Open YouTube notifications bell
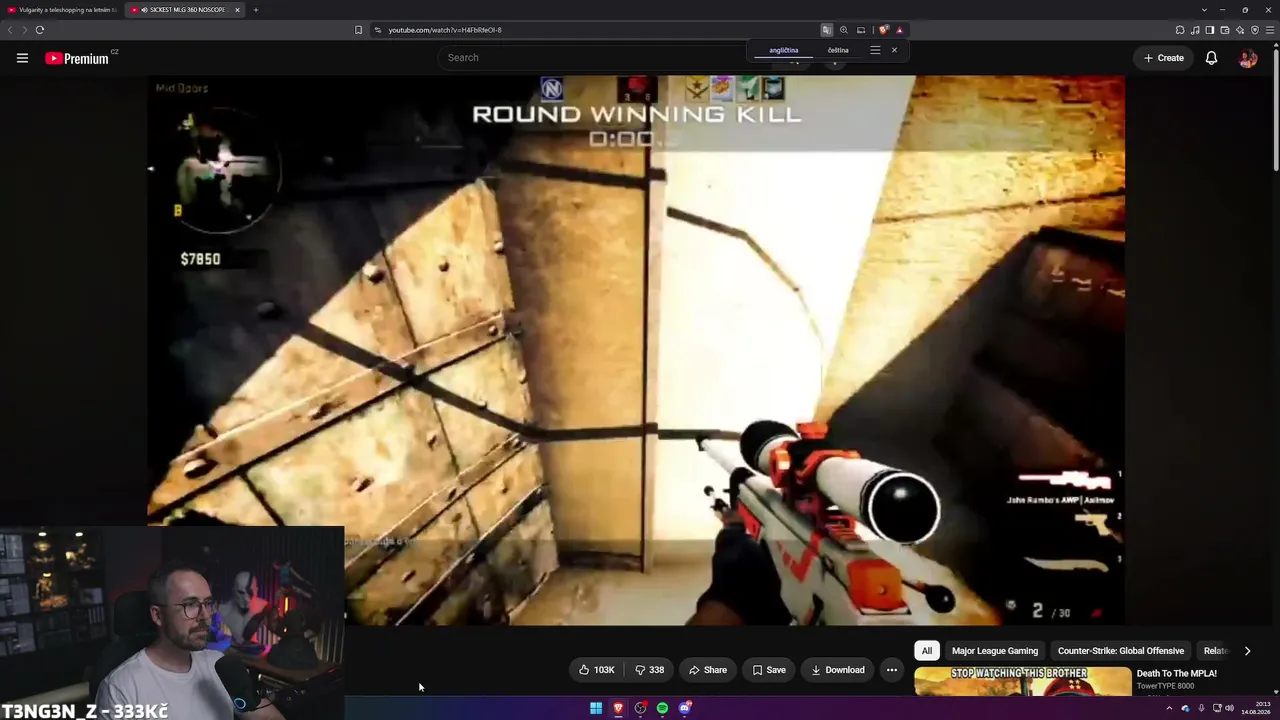This screenshot has height=720, width=1280. coord(1211,58)
